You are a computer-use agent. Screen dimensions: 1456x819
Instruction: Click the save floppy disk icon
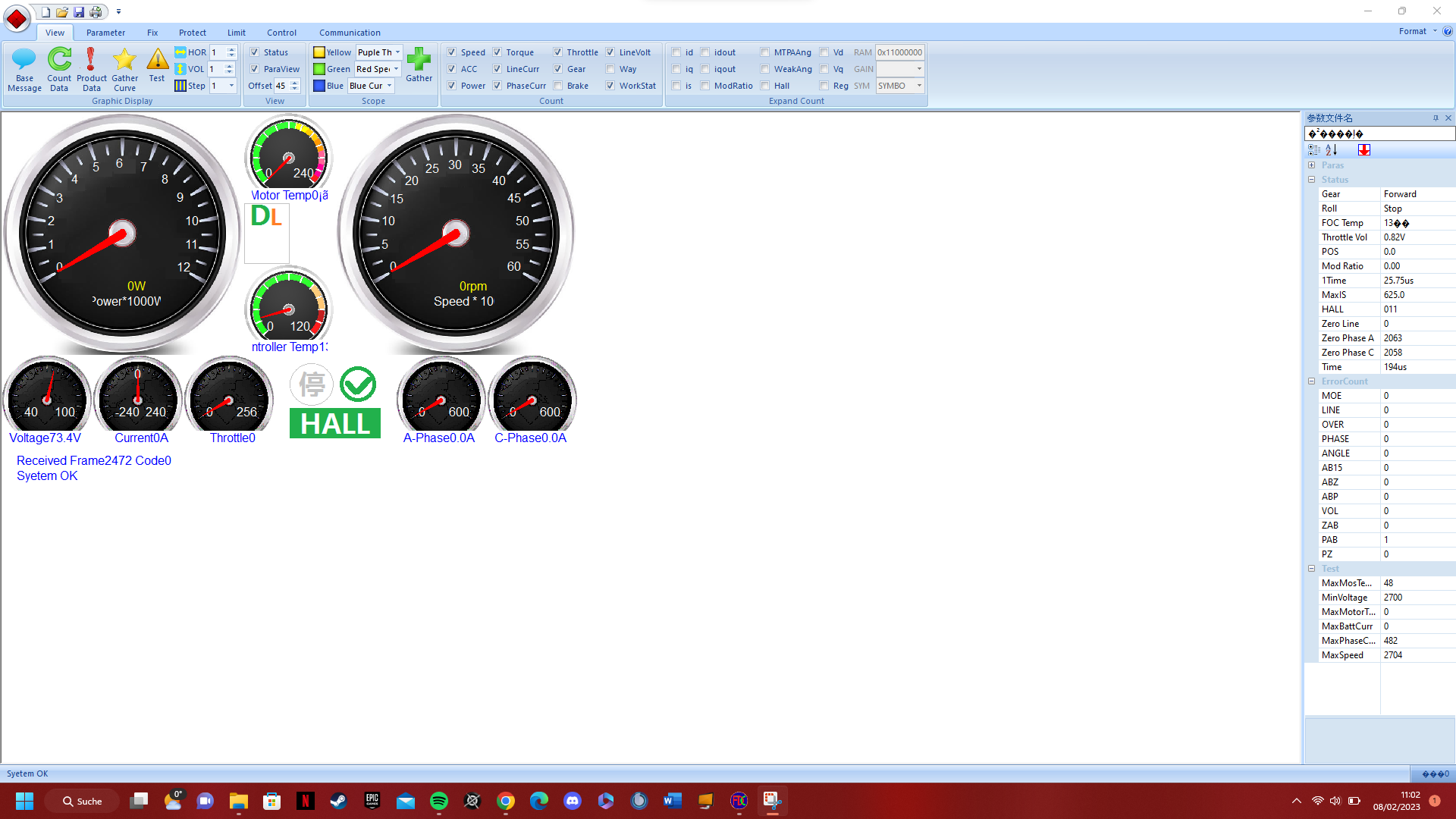[x=79, y=12]
